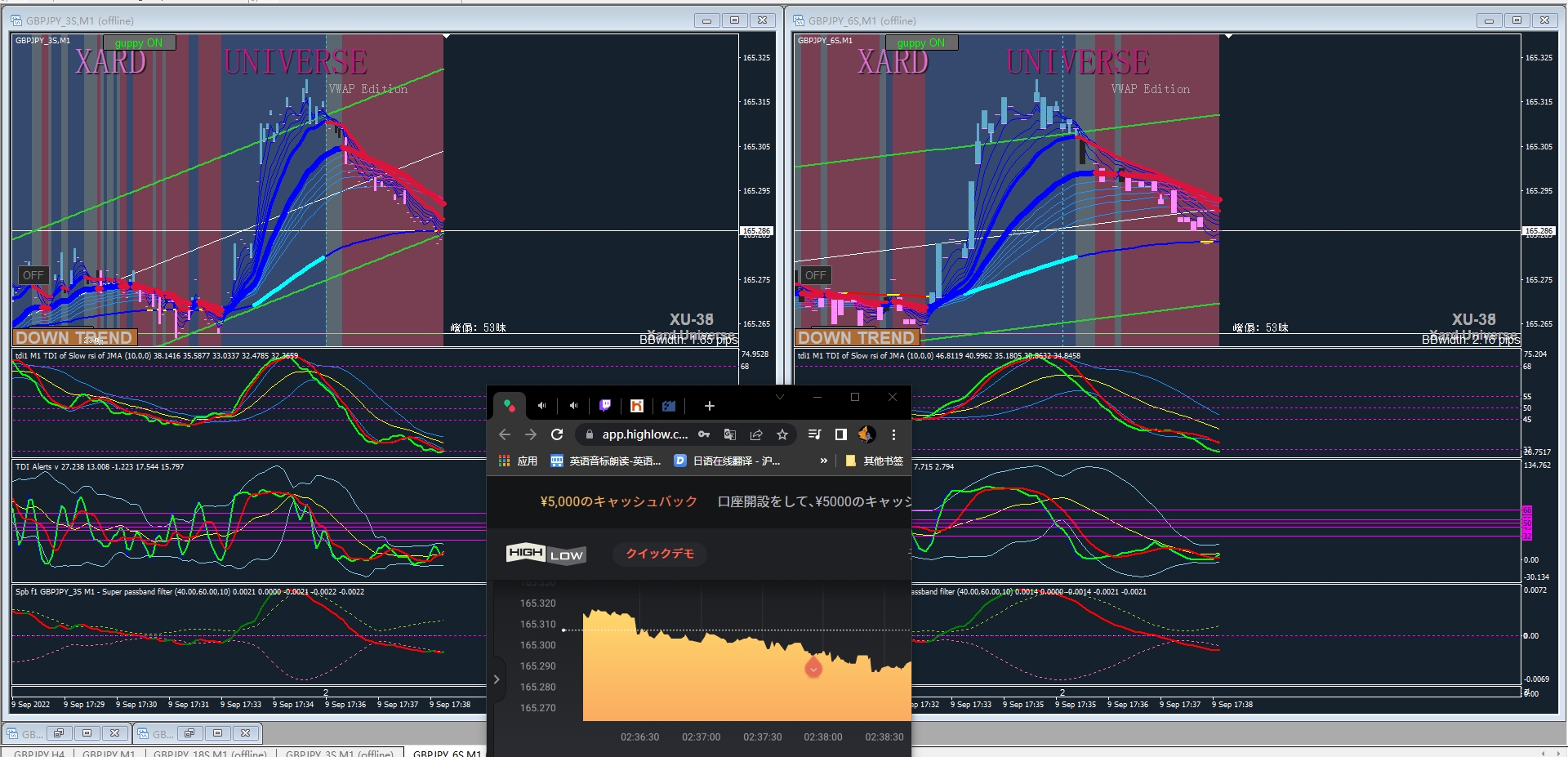Toggle the OFF button in GBPJPY_6S chart

coord(816,275)
